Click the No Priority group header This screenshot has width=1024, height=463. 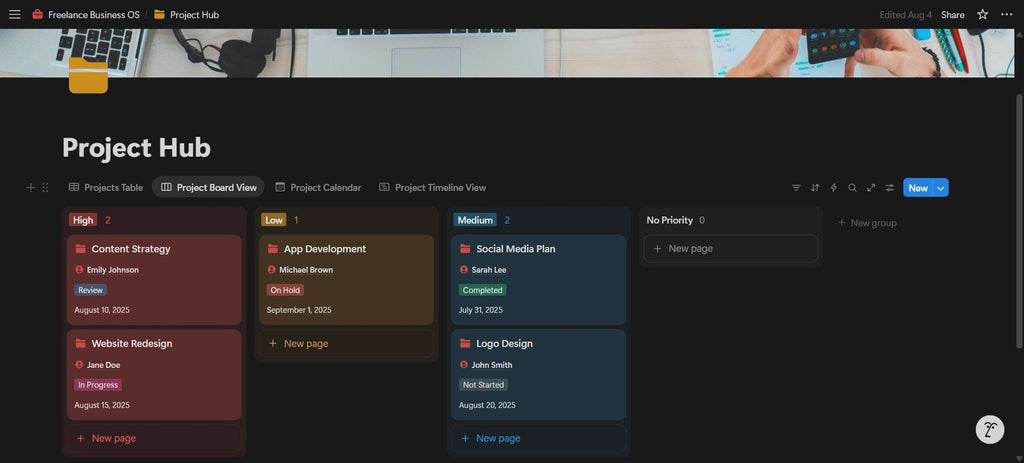669,220
